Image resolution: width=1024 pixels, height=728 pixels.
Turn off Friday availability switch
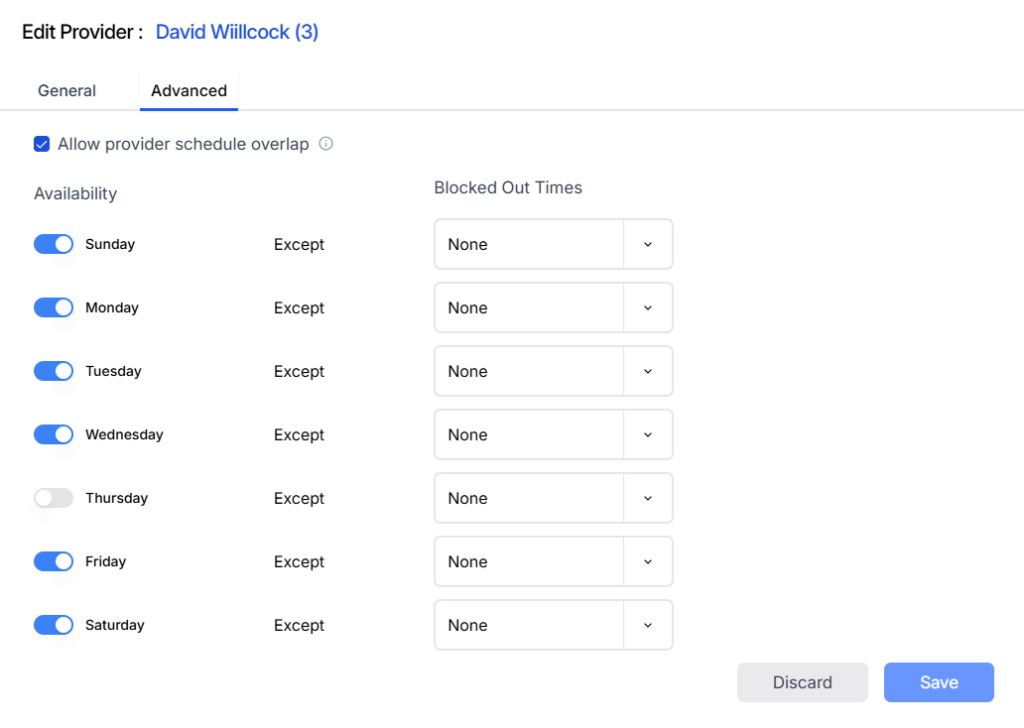click(54, 562)
